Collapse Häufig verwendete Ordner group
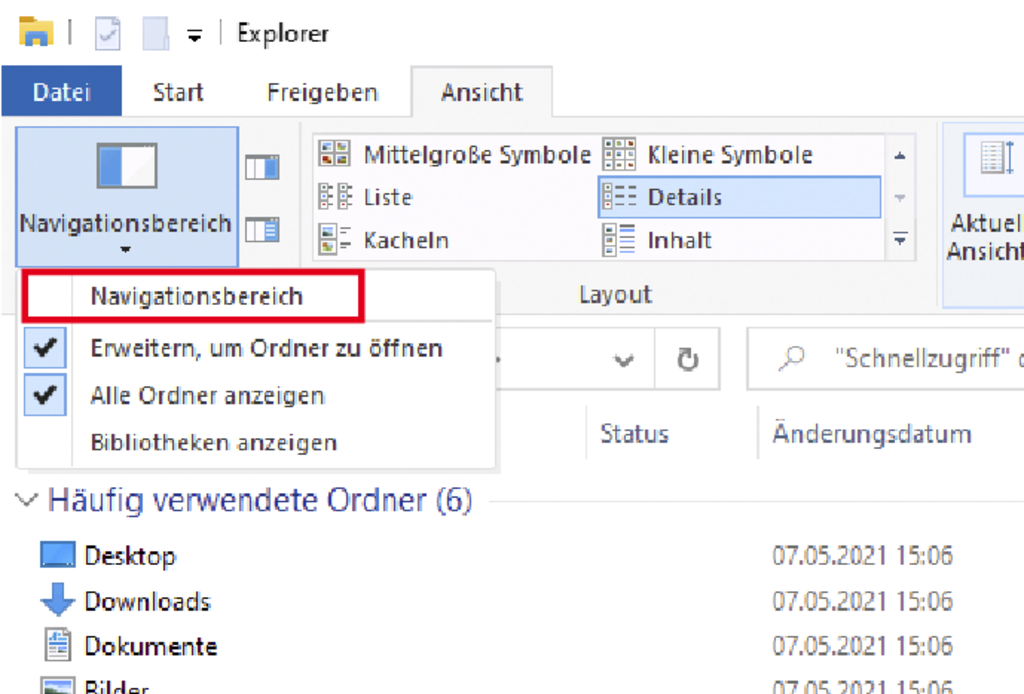Image resolution: width=1024 pixels, height=694 pixels. click(x=29, y=500)
